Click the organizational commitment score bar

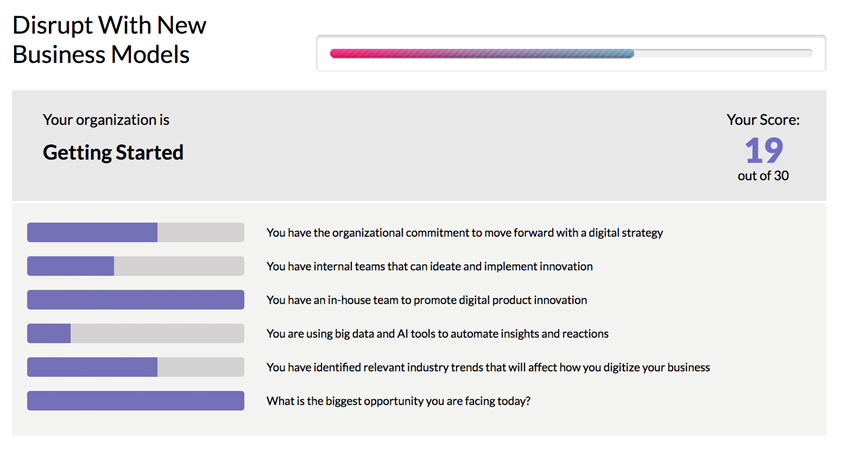coord(135,233)
